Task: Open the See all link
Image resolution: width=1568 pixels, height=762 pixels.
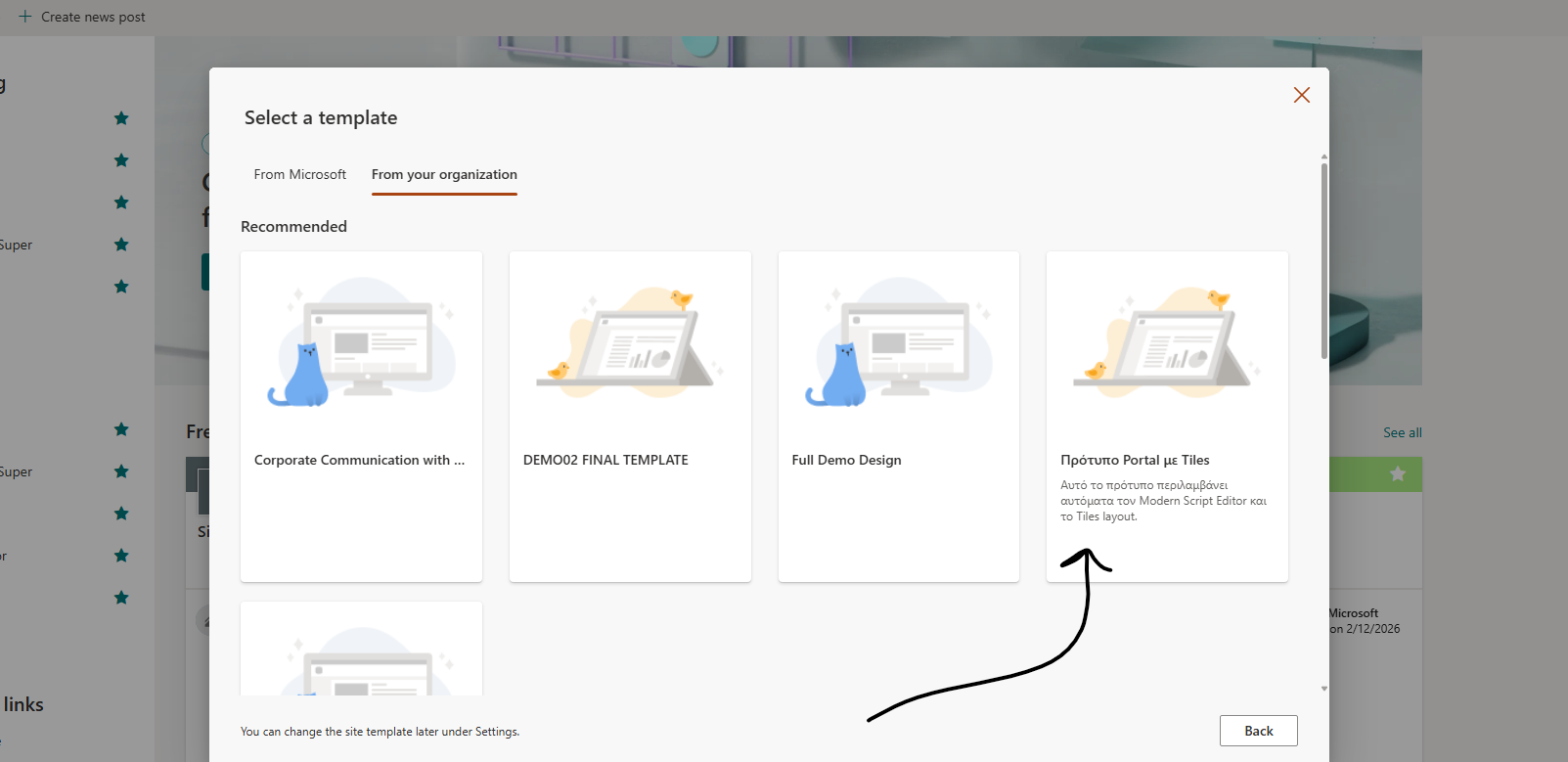Action: tap(1402, 432)
